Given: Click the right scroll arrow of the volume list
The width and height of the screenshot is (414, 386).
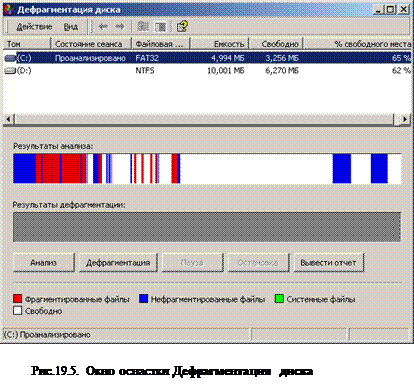Looking at the screenshot, I should (405, 119).
